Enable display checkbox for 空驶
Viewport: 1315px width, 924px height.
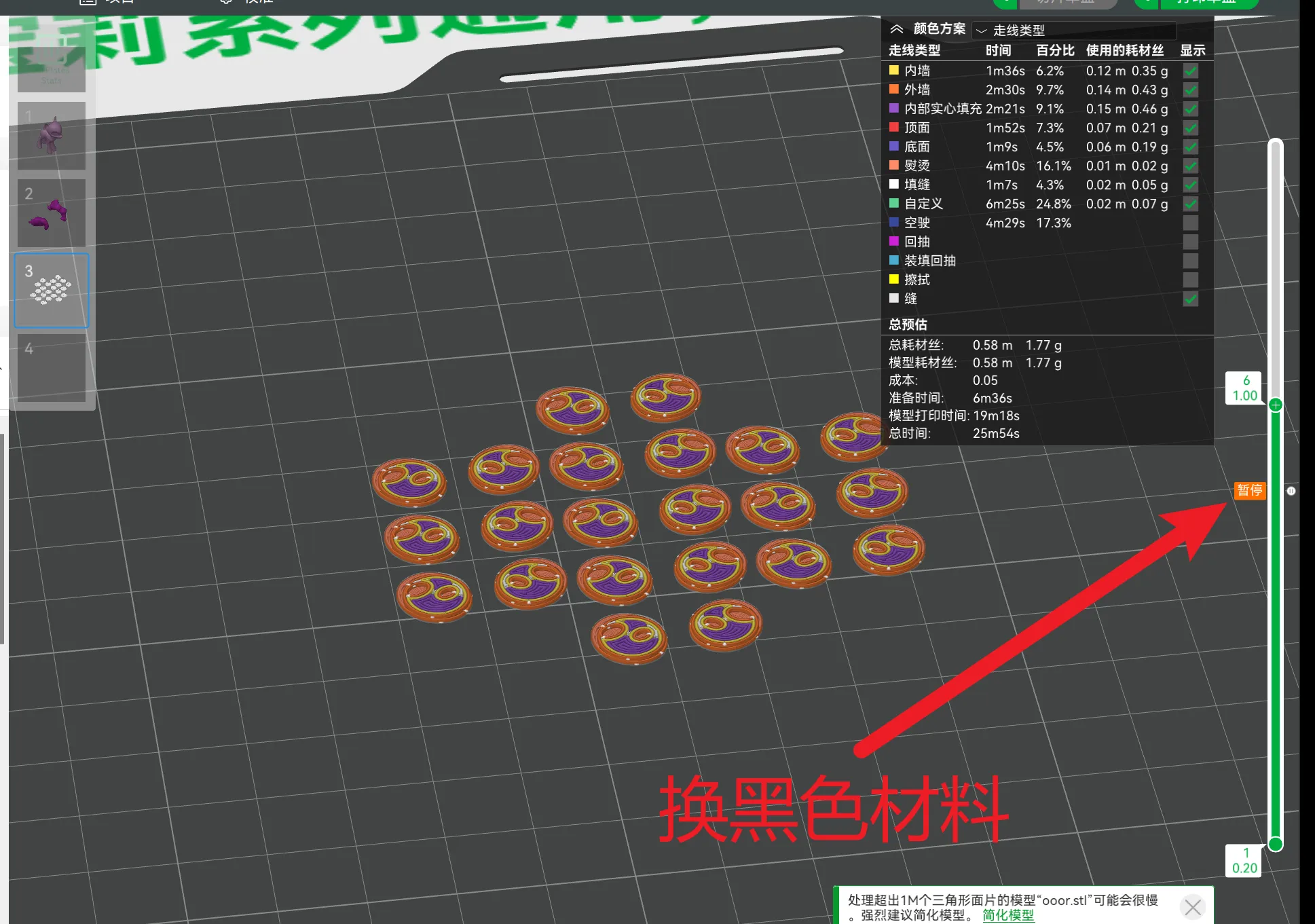coord(1190,223)
